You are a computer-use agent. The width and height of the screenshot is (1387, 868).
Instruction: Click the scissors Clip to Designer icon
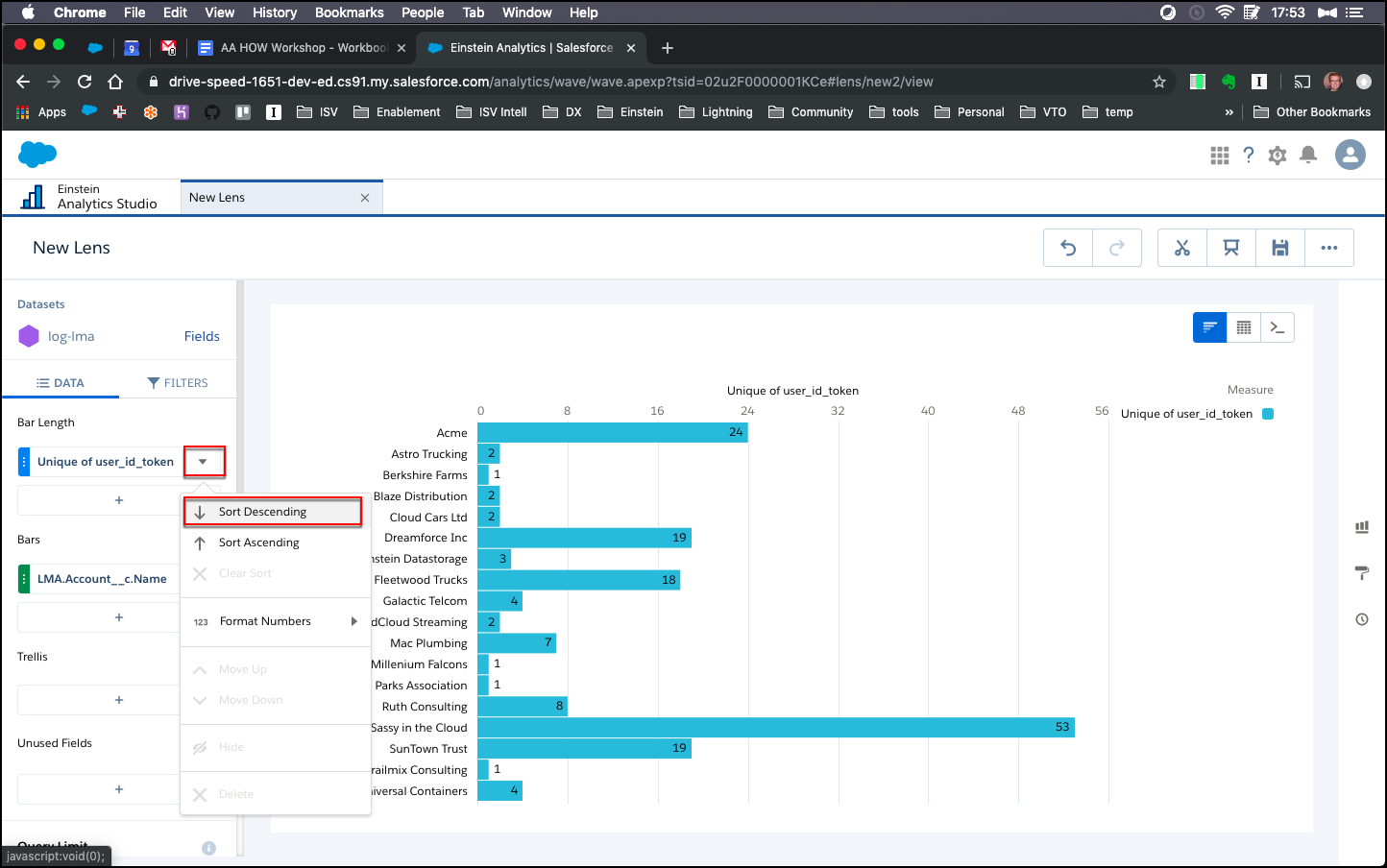(1182, 248)
